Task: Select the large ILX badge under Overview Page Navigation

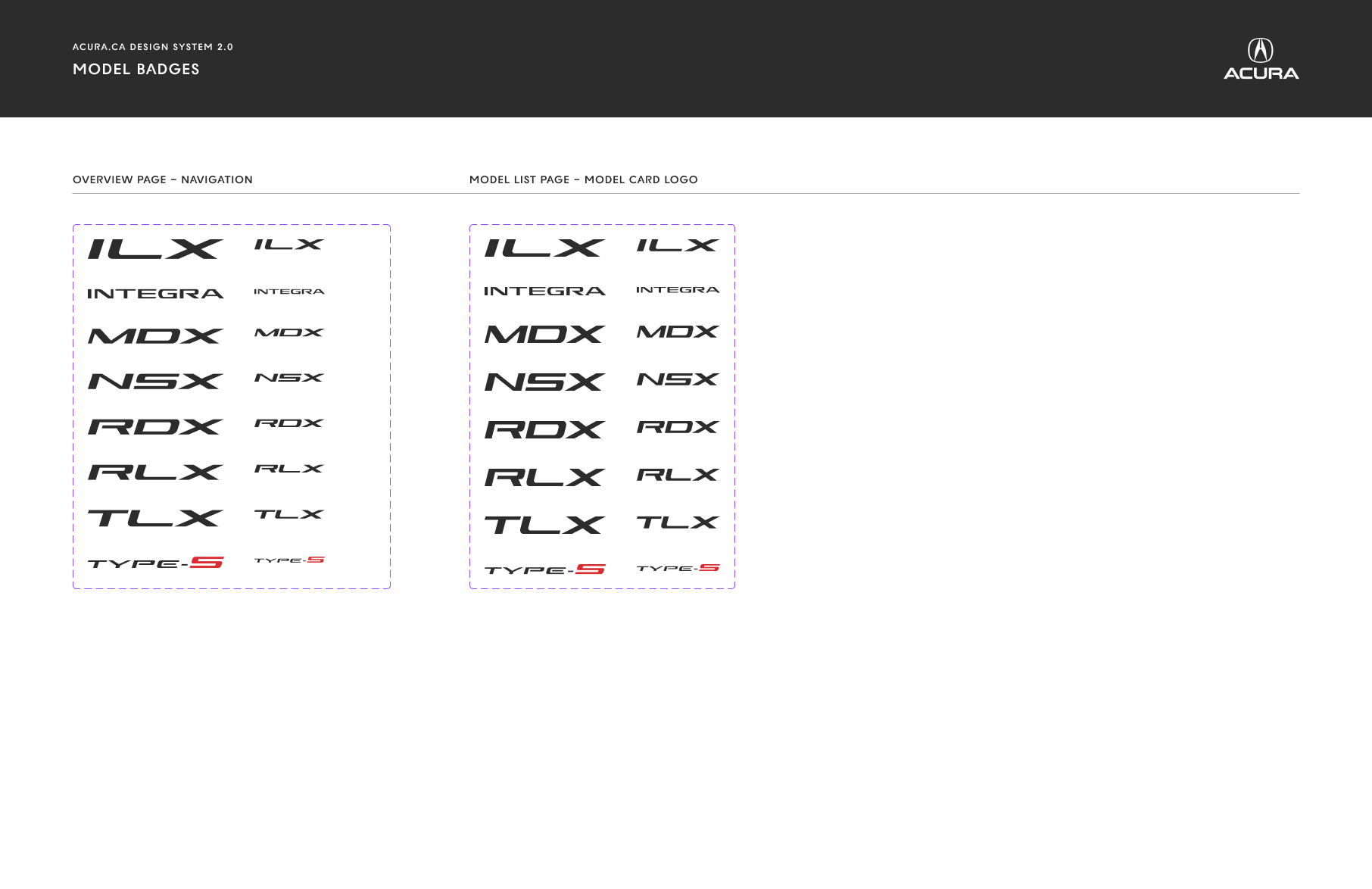Action: coord(155,249)
